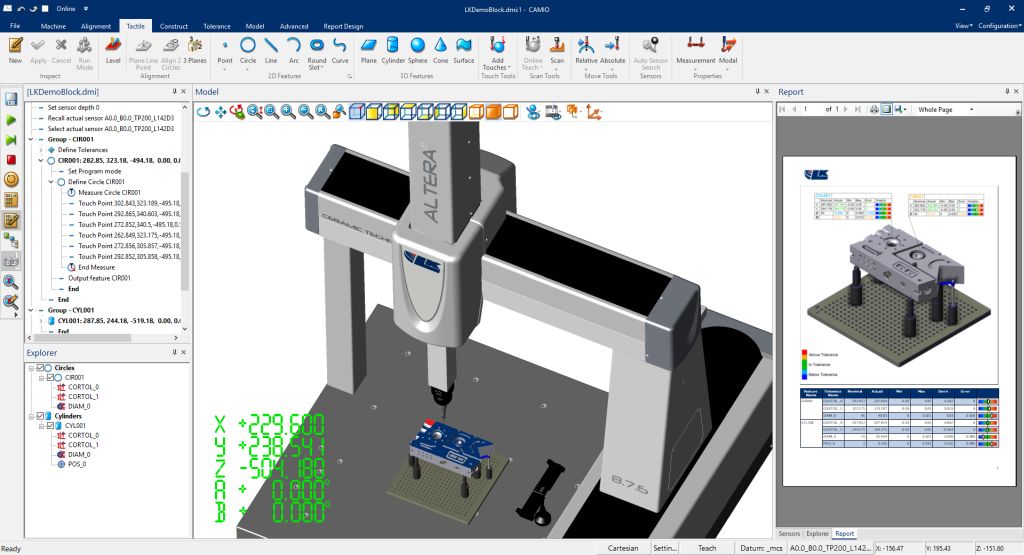Click the print icon in Report toolbar
The image size is (1024, 555).
click(x=874, y=109)
